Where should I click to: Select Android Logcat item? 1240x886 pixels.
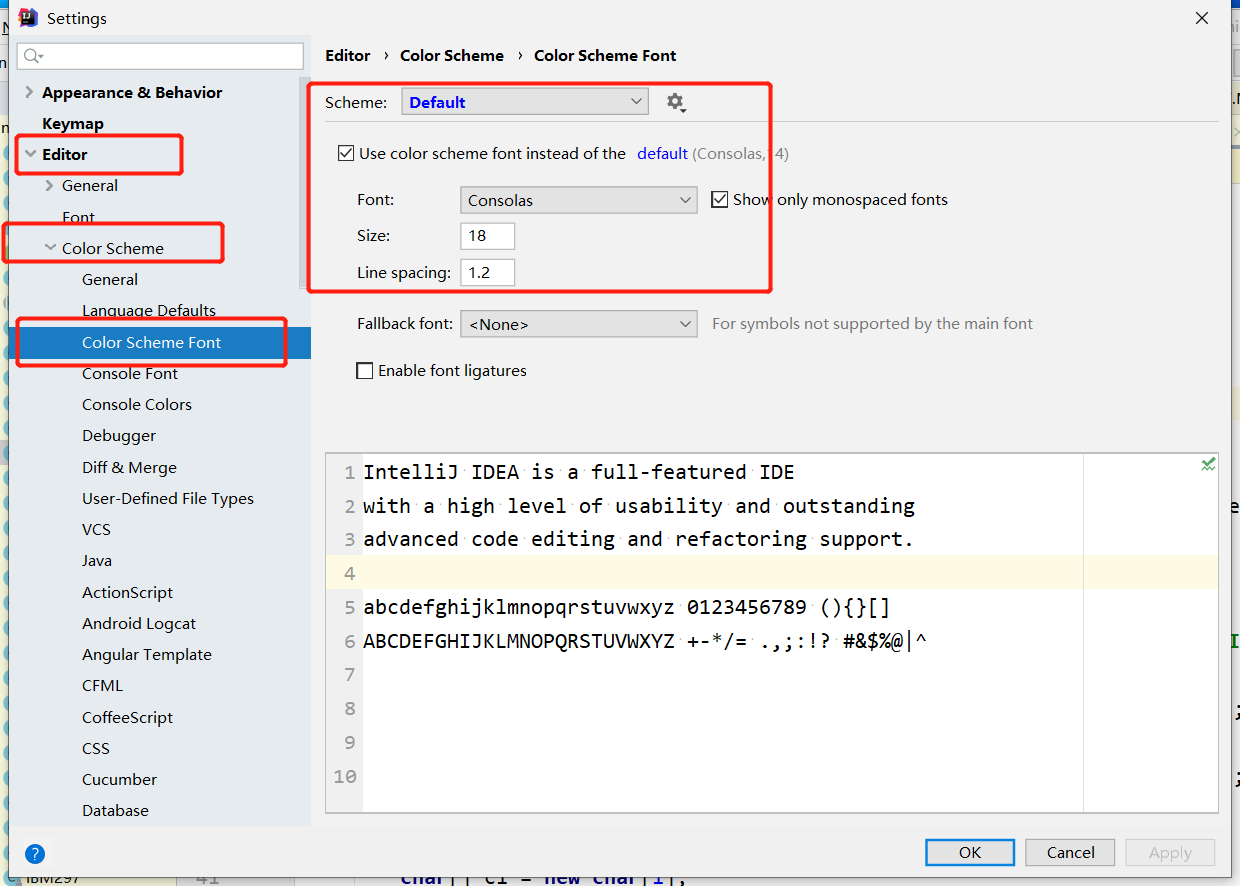click(x=139, y=623)
